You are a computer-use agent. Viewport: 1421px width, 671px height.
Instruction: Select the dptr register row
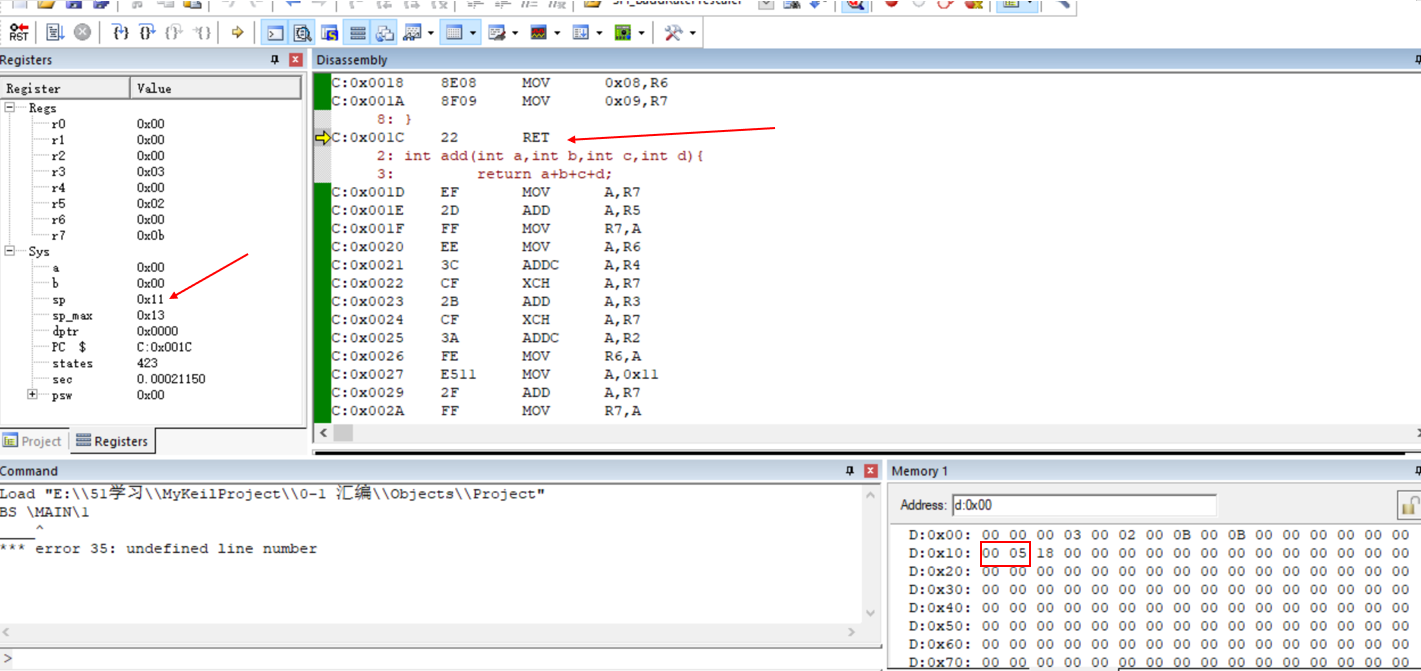[151, 331]
